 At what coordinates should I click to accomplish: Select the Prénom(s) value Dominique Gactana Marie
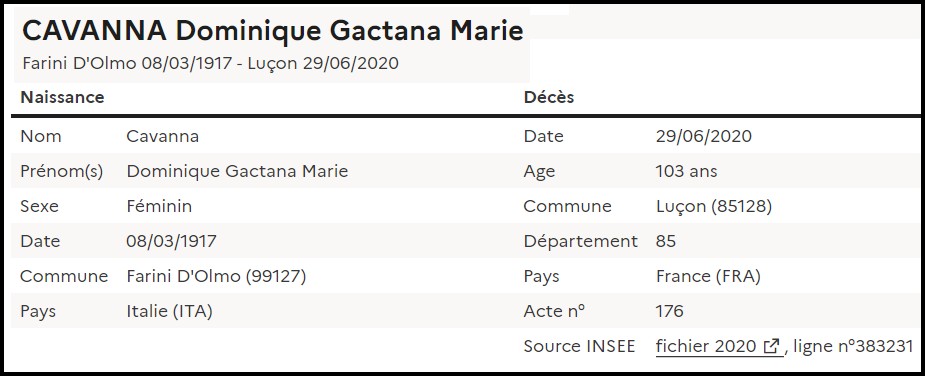click(237, 171)
